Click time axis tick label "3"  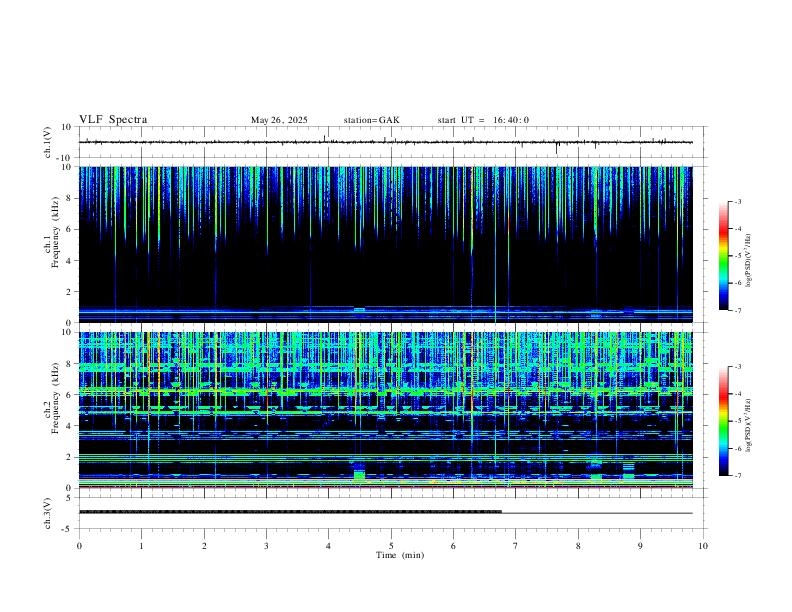(266, 546)
